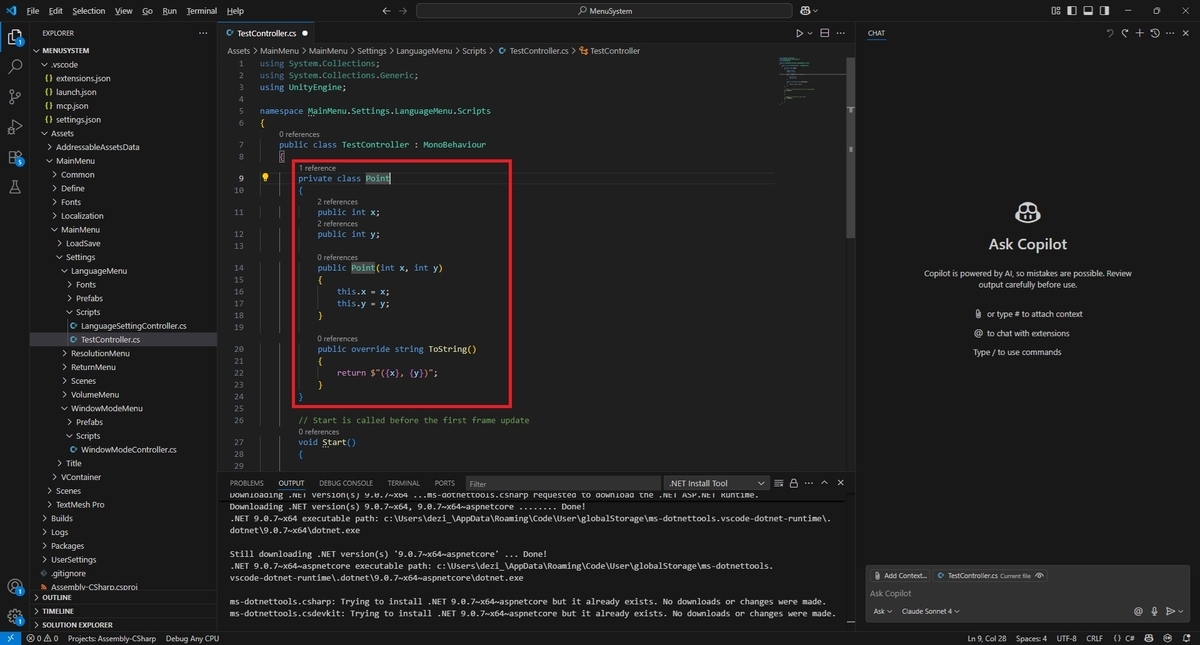Click the Output Filter input field
1200x645 pixels.
click(563, 484)
